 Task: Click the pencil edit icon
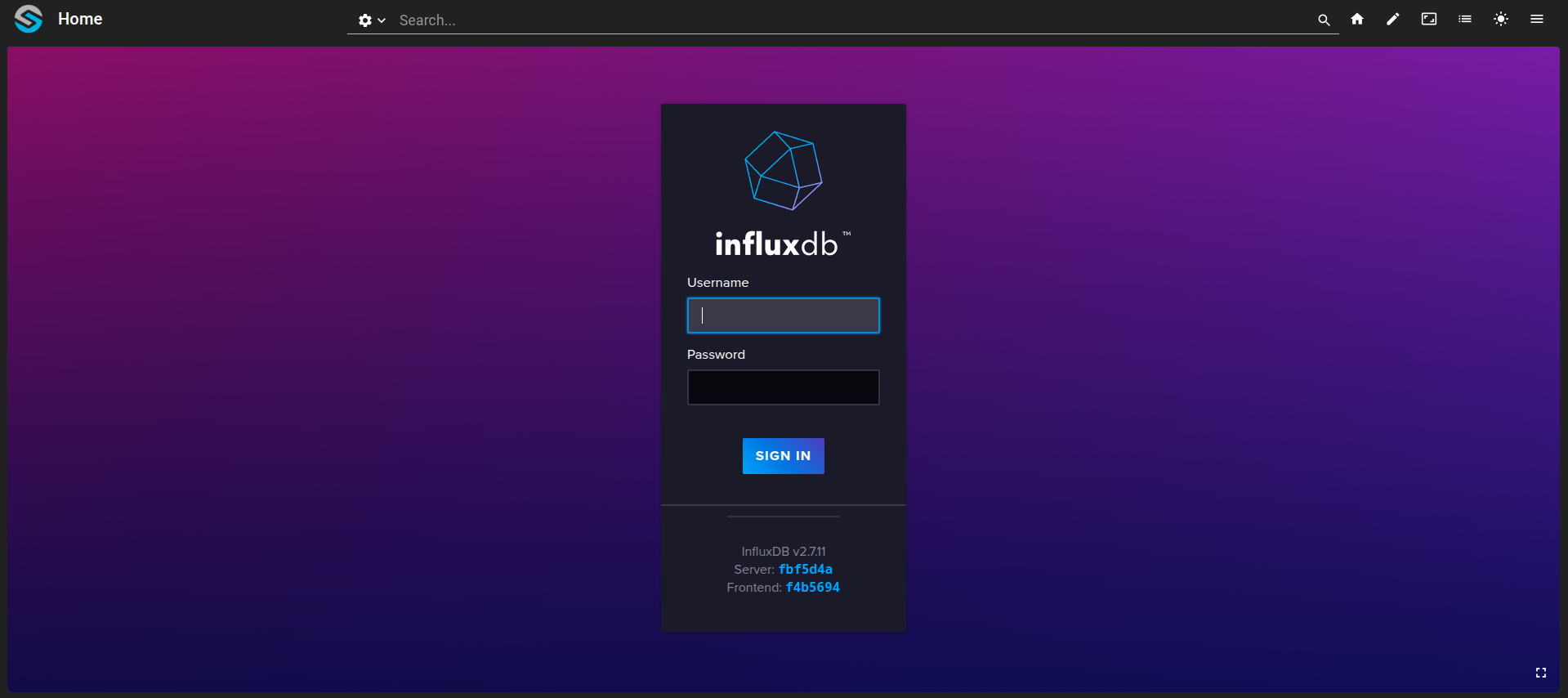[1393, 19]
